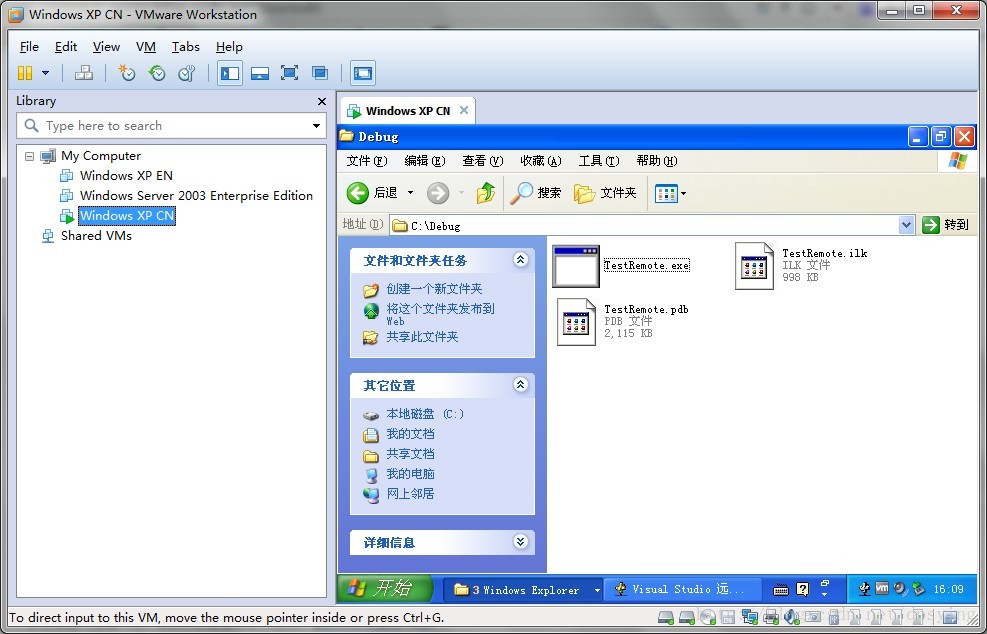Click the 转到 go button
The width and height of the screenshot is (987, 634).
945,225
